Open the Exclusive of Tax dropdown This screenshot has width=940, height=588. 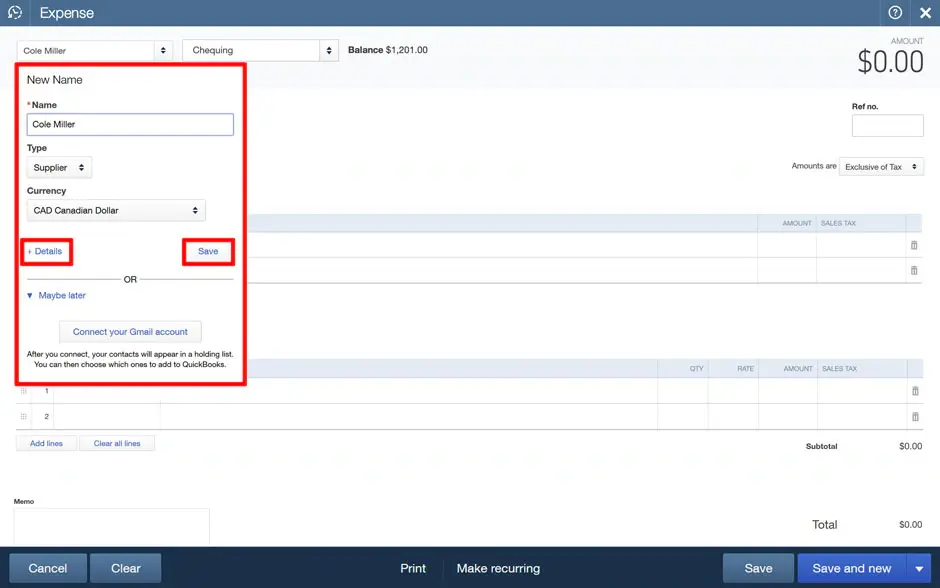coord(881,167)
